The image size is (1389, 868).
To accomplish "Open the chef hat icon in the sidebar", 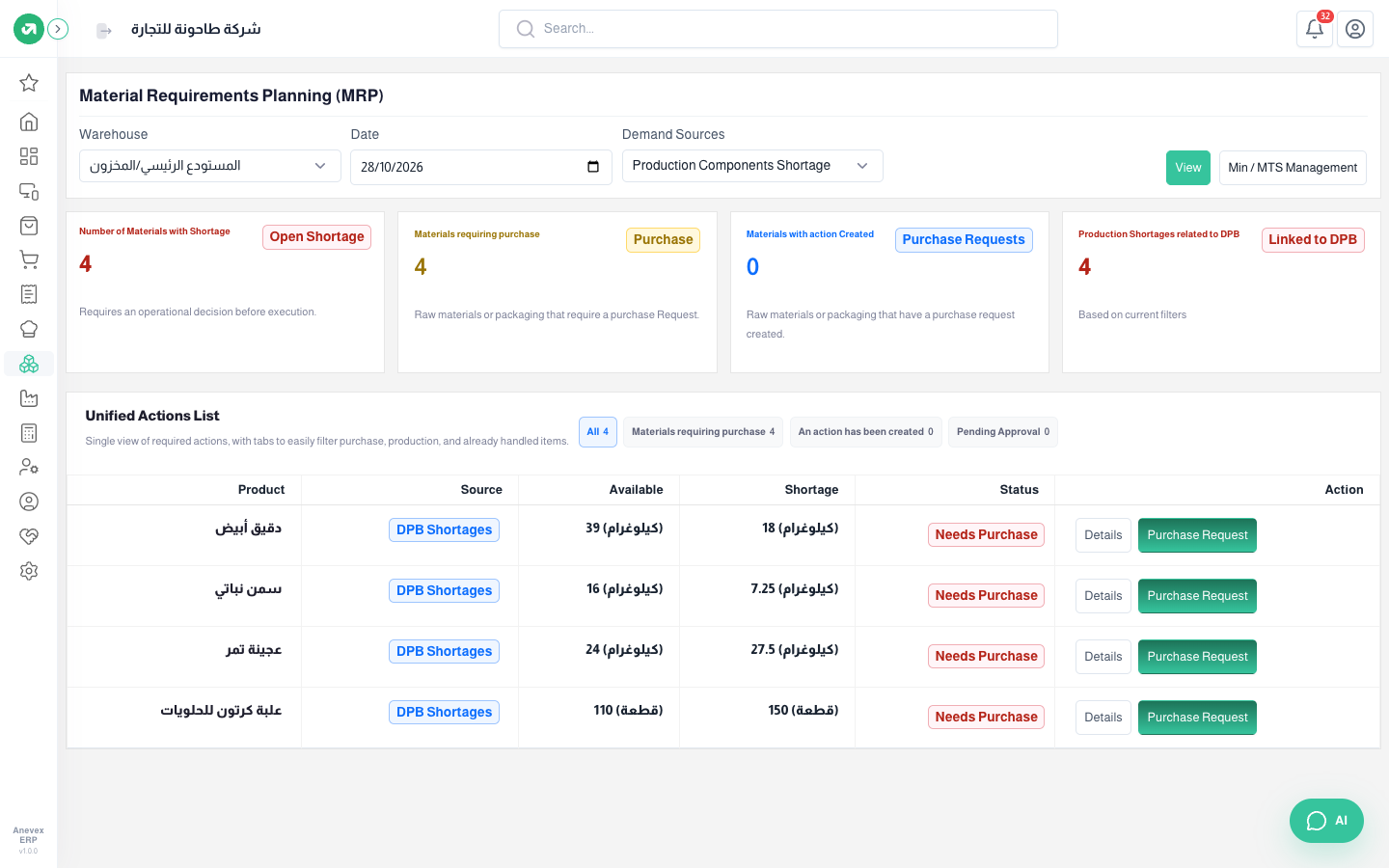I will pos(29,329).
